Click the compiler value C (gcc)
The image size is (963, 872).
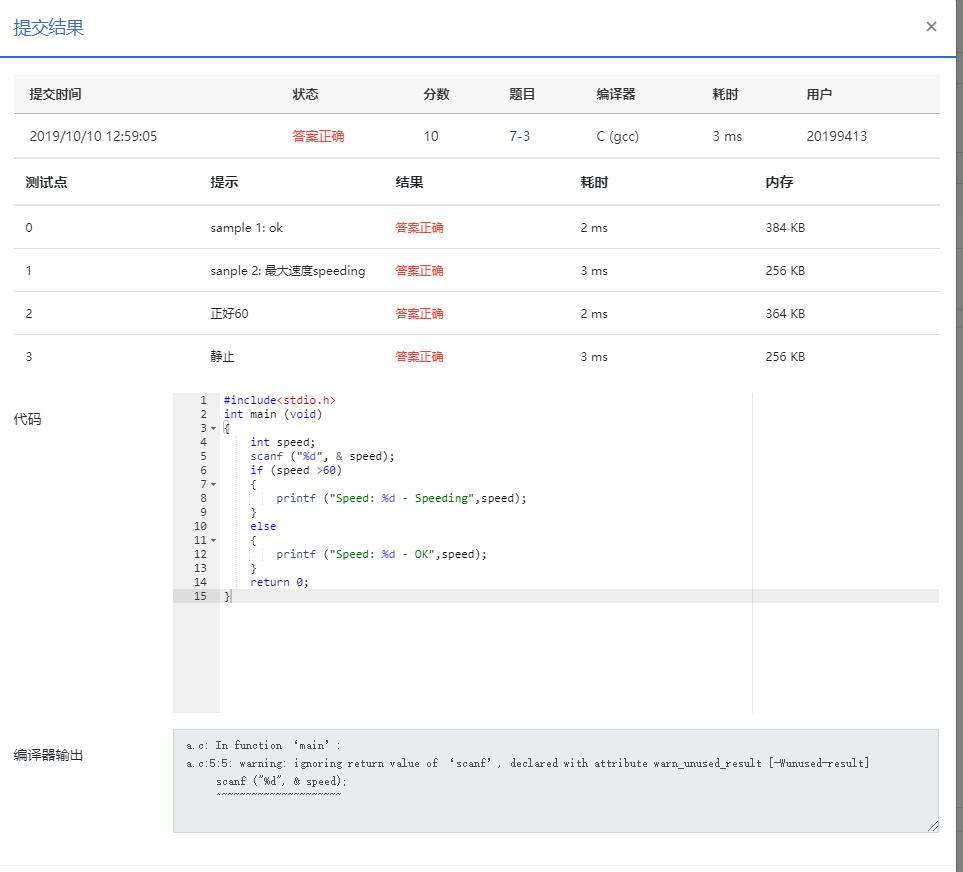tap(617, 136)
